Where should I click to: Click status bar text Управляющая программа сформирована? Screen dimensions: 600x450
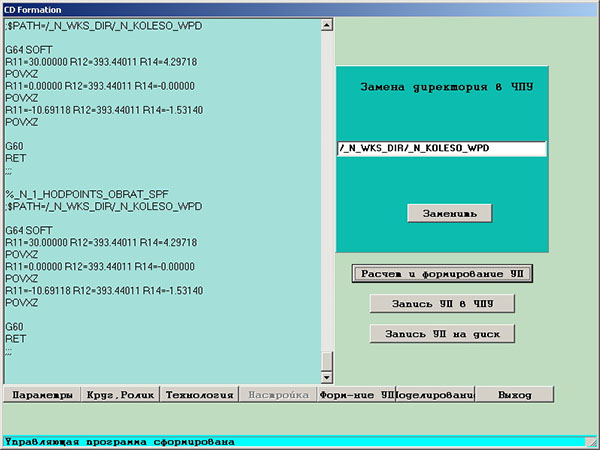coord(120,441)
